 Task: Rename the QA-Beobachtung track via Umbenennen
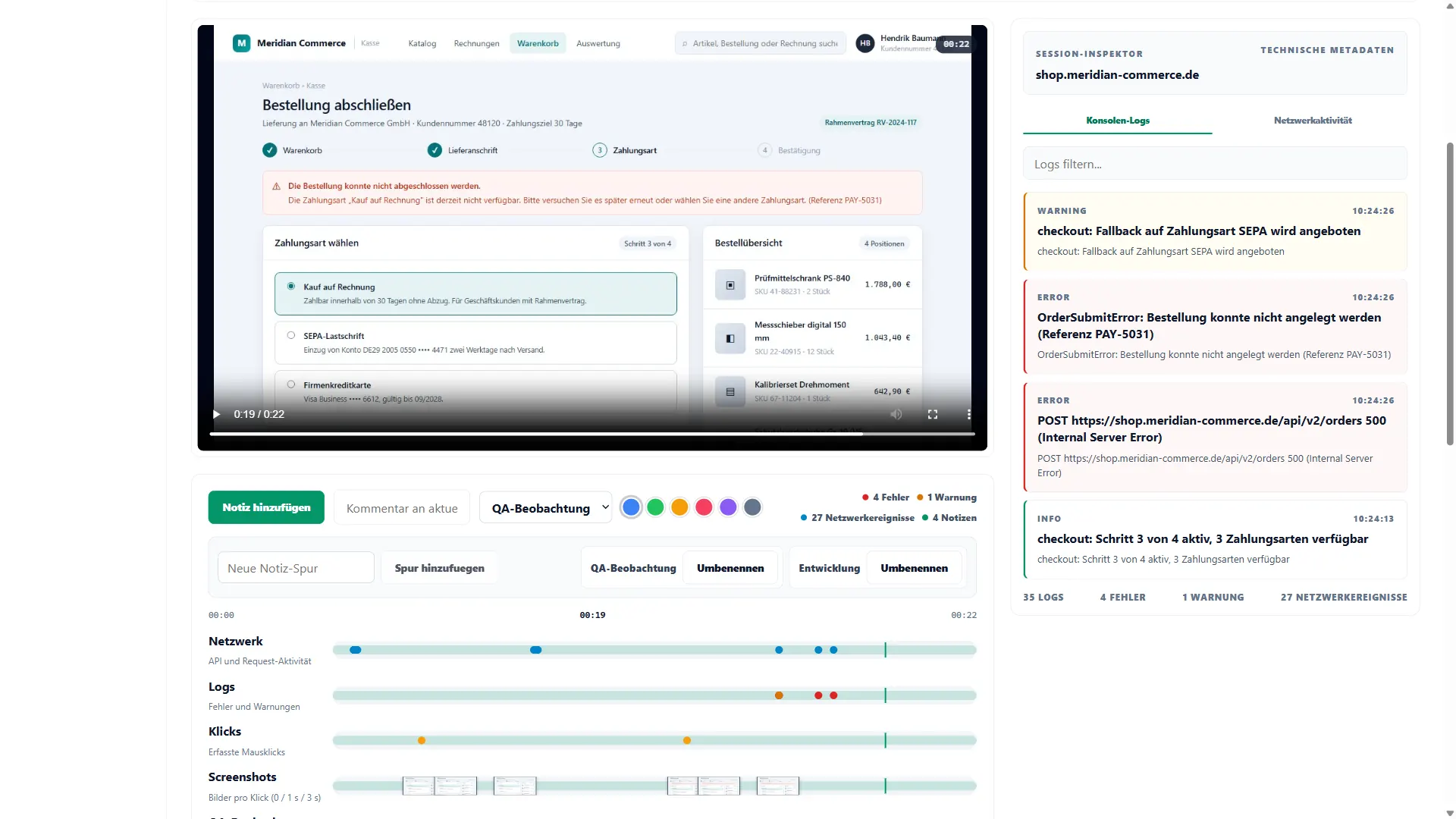tap(730, 568)
